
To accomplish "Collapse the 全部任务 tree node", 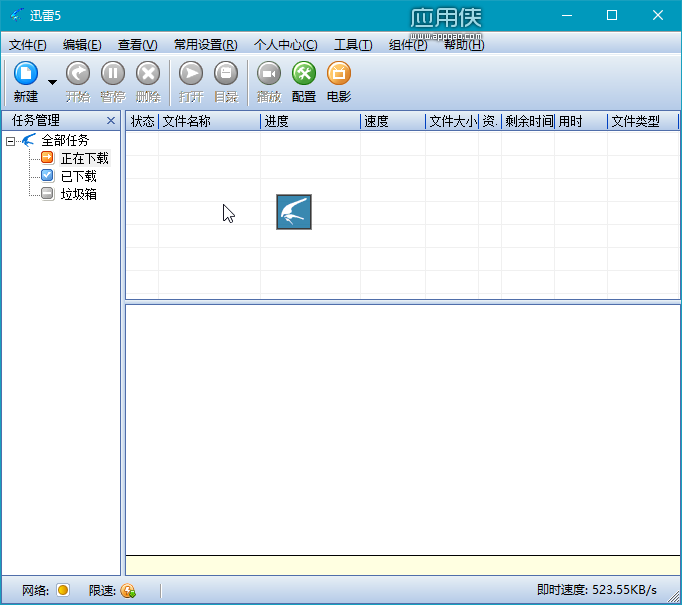I will coord(10,141).
